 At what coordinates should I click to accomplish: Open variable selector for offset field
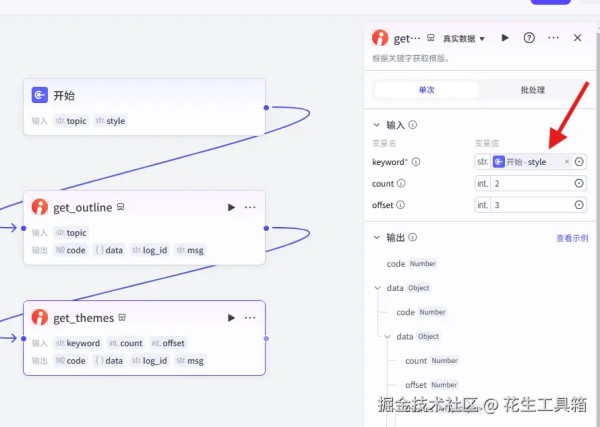pos(579,205)
